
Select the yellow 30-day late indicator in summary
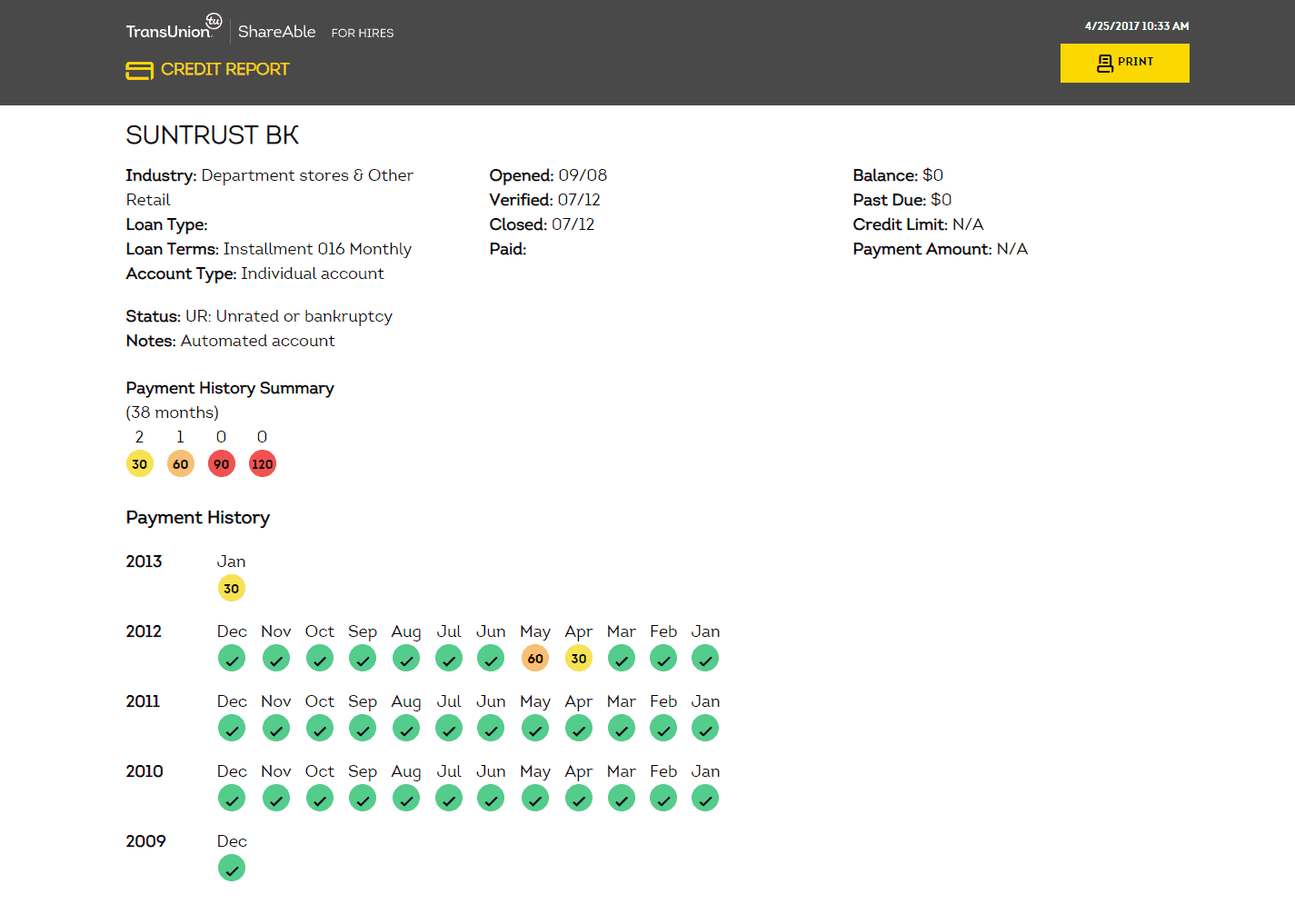click(x=139, y=463)
